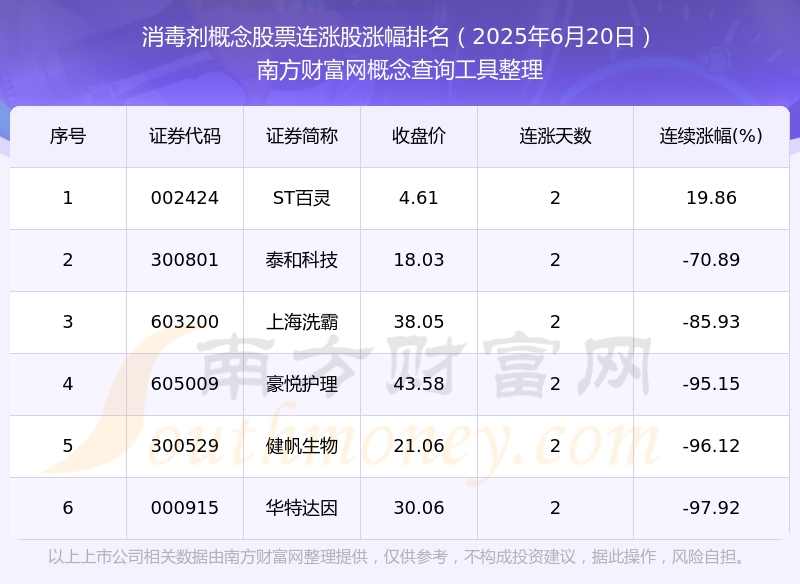Select stock code 000915
The image size is (800, 584).
point(185,508)
